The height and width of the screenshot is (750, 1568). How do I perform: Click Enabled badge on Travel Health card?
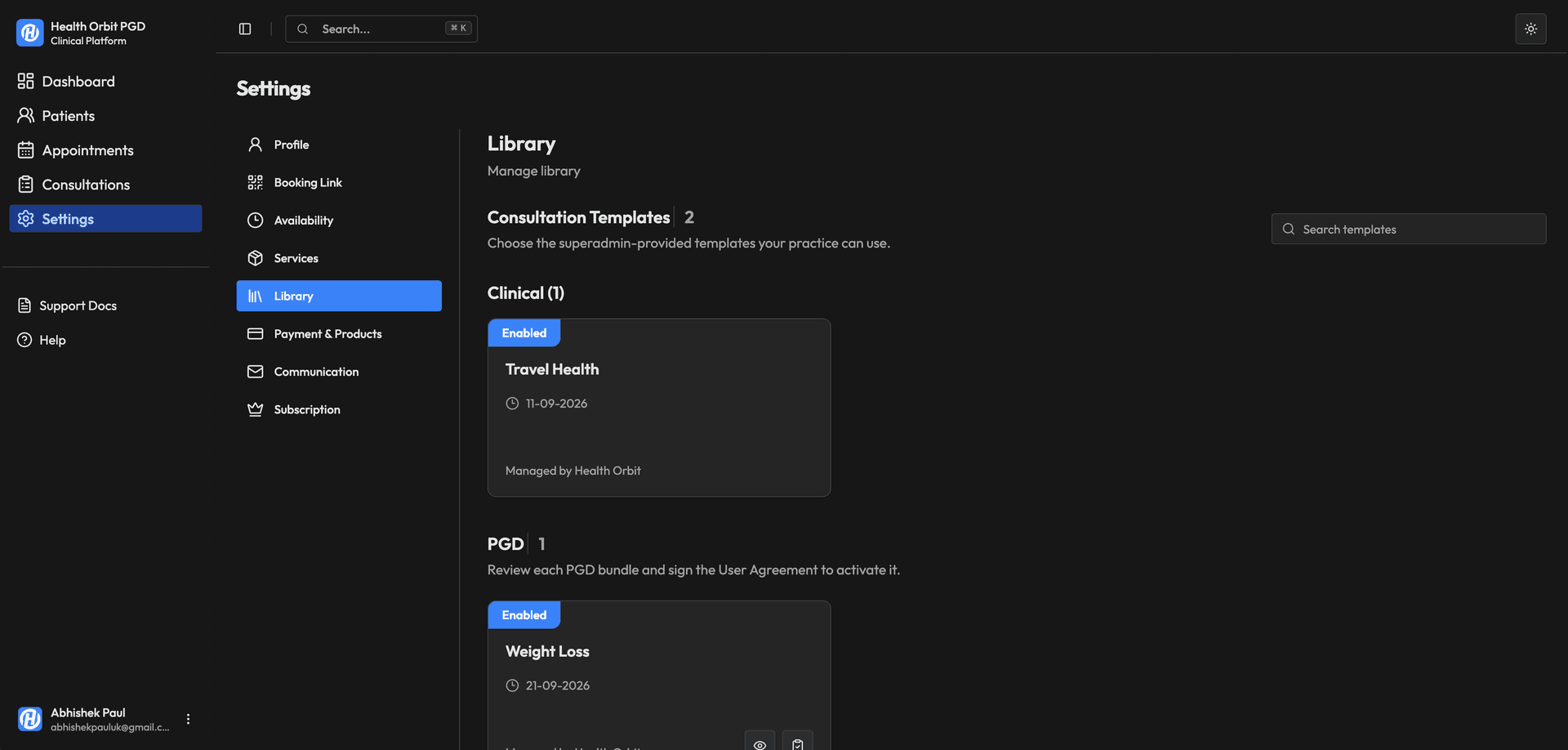click(x=524, y=333)
